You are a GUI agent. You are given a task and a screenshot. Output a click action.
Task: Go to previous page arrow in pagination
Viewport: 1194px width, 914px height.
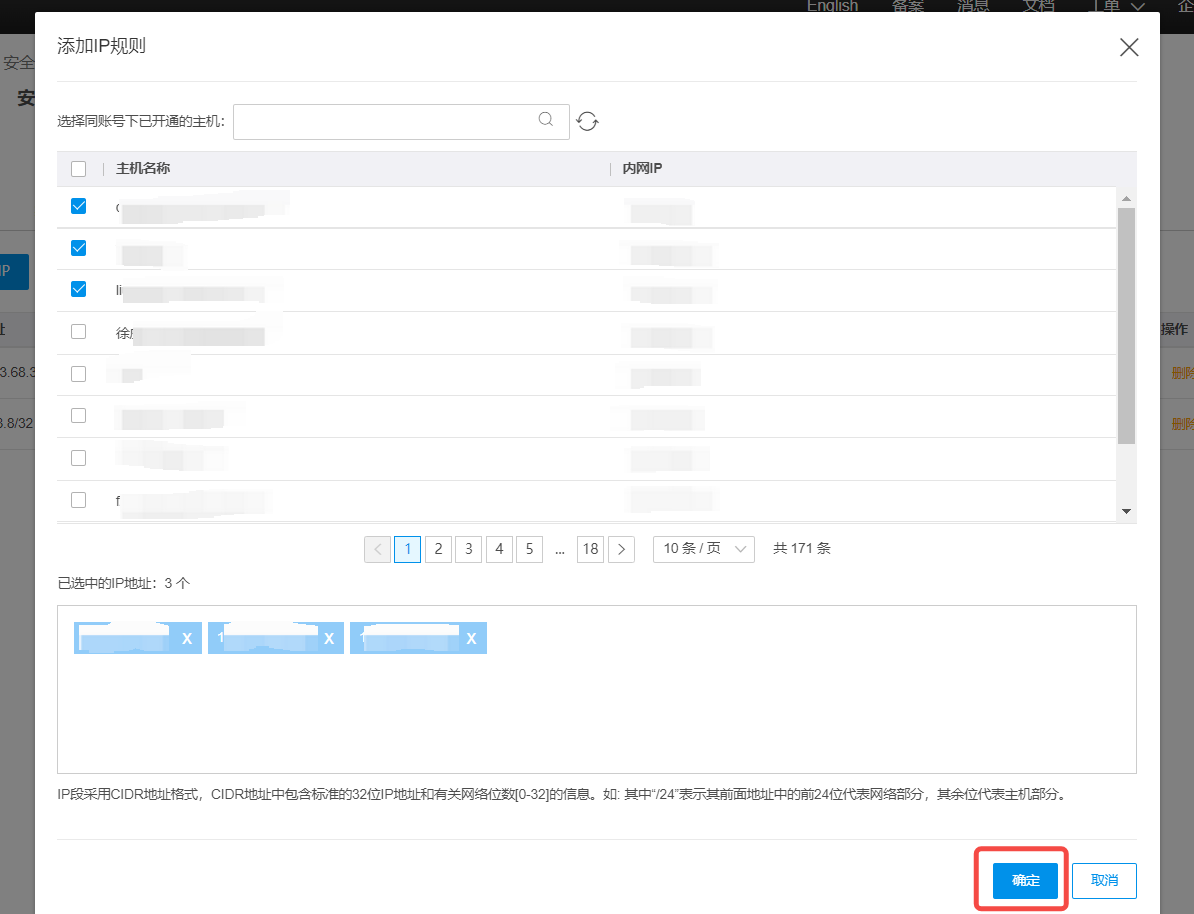click(x=378, y=549)
